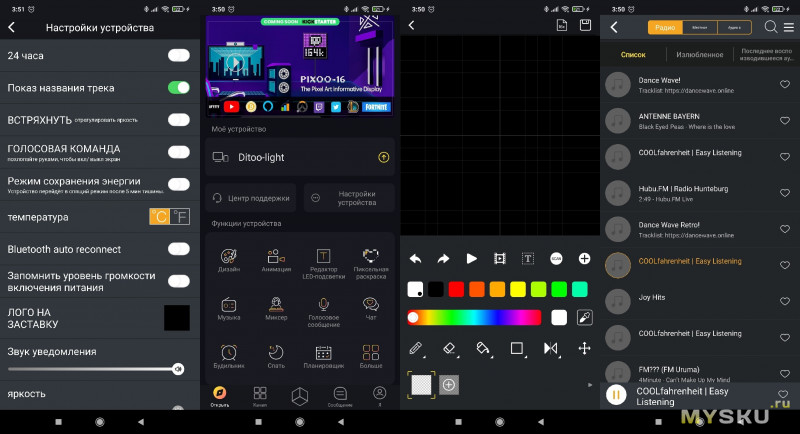
Task: Open Пиксельная раскраска coloring
Action: click(x=371, y=263)
